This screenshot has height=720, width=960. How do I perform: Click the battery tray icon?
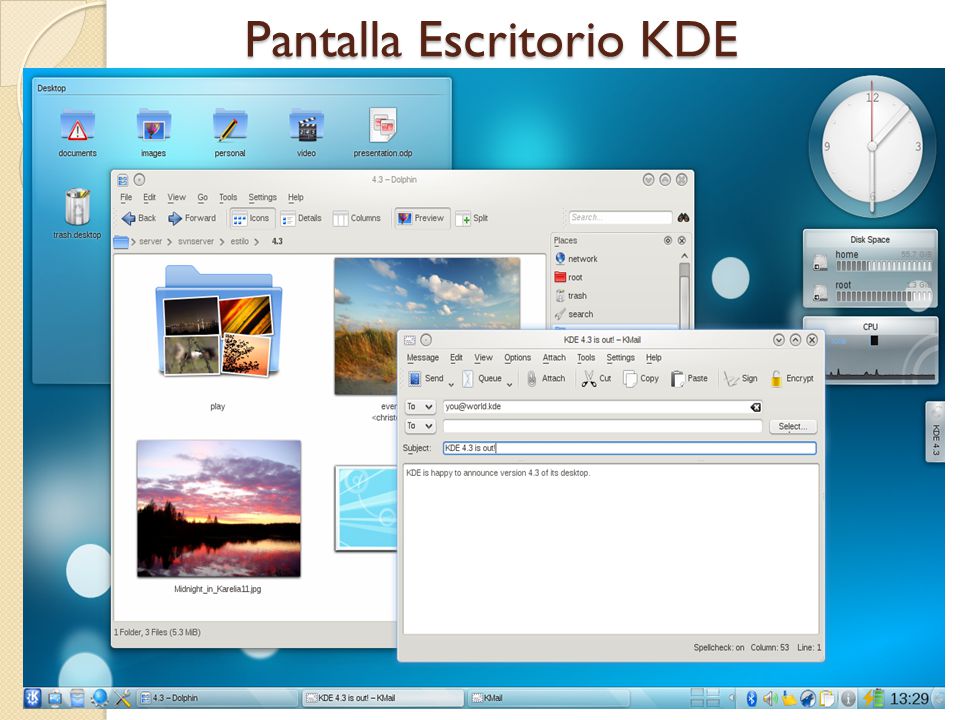874,698
